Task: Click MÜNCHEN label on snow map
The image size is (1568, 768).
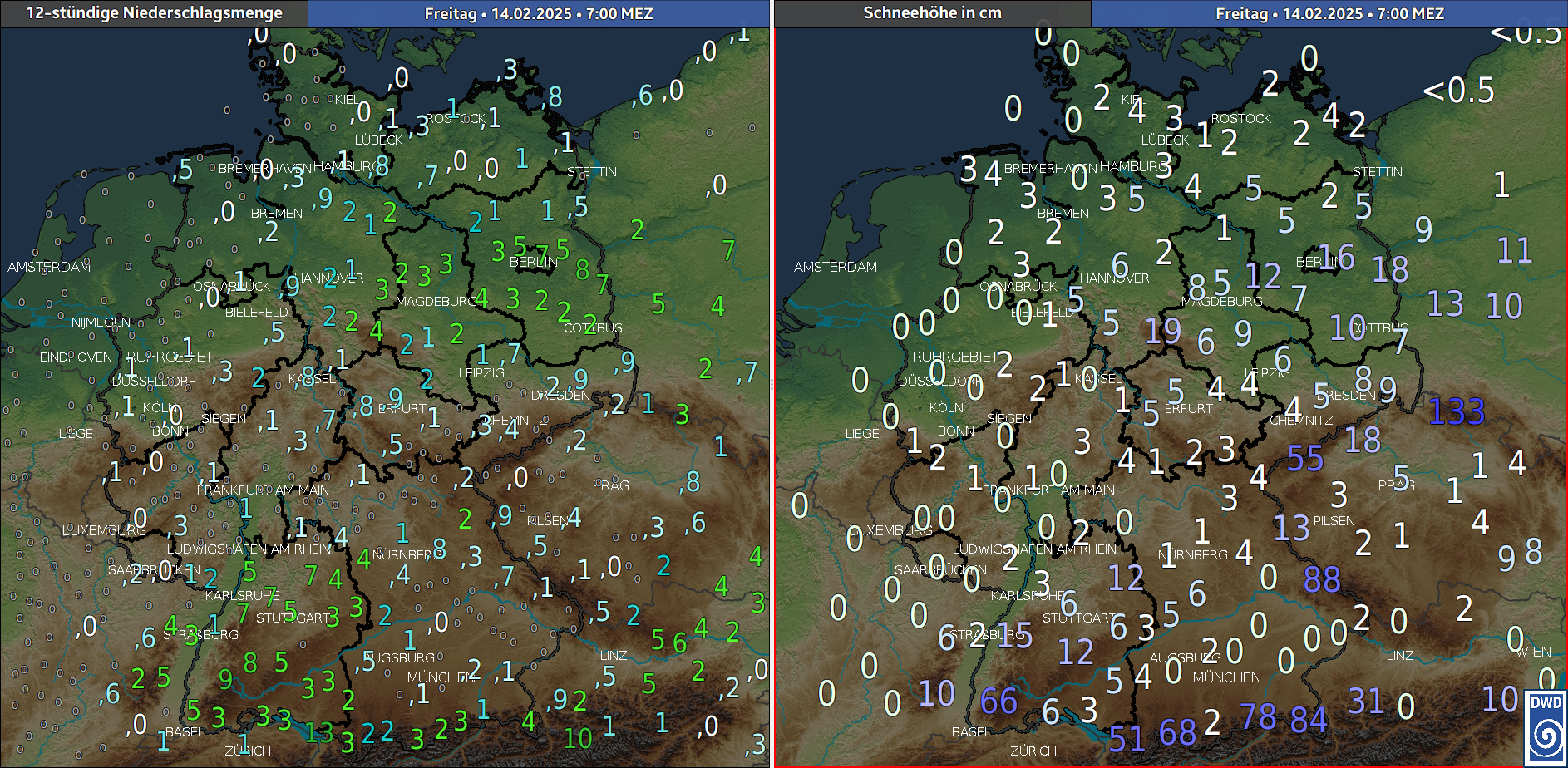Action: tap(1226, 677)
